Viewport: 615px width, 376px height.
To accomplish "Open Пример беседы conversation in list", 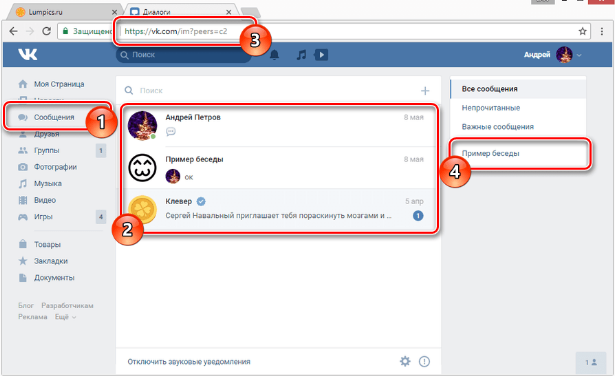I will [x=279, y=168].
